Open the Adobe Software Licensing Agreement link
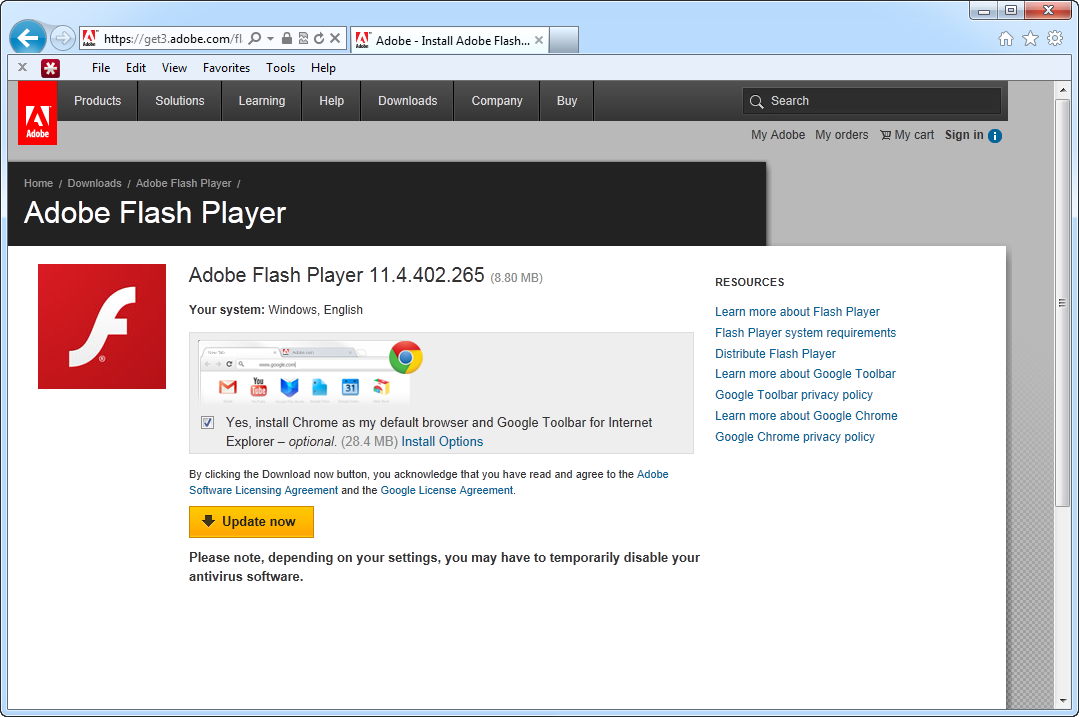 [x=264, y=490]
